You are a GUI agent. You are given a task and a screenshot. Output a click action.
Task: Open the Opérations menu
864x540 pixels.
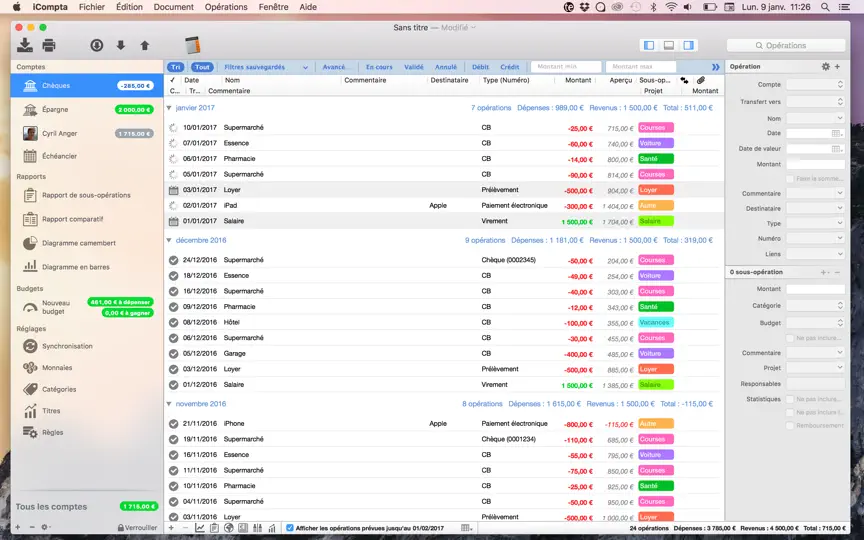click(226, 7)
